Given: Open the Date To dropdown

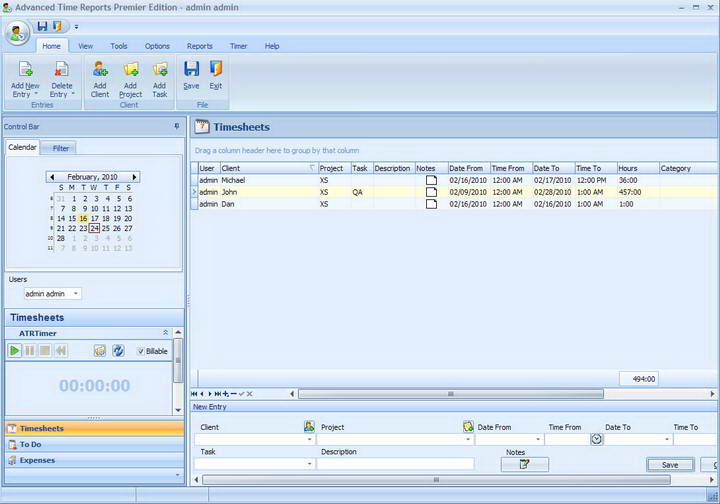Looking at the screenshot, I should pyautogui.click(x=667, y=439).
